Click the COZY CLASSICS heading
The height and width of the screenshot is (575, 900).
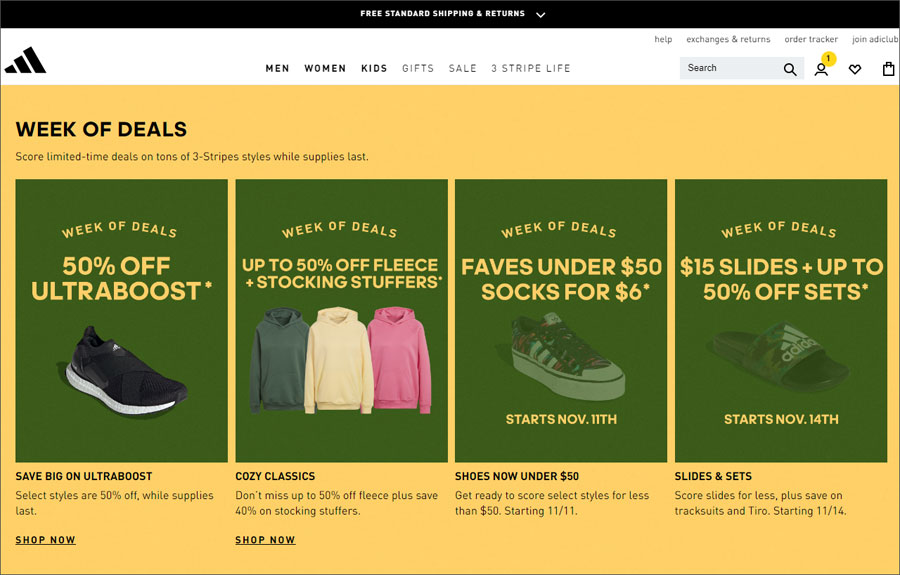click(275, 476)
